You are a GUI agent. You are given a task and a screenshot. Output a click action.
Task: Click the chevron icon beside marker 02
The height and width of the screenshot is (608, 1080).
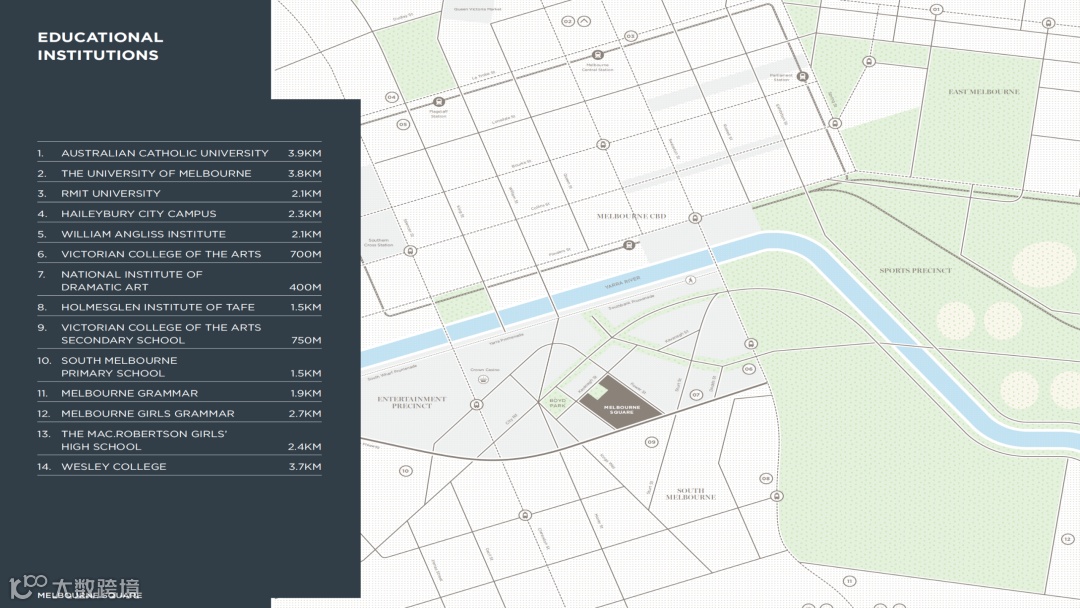point(584,21)
